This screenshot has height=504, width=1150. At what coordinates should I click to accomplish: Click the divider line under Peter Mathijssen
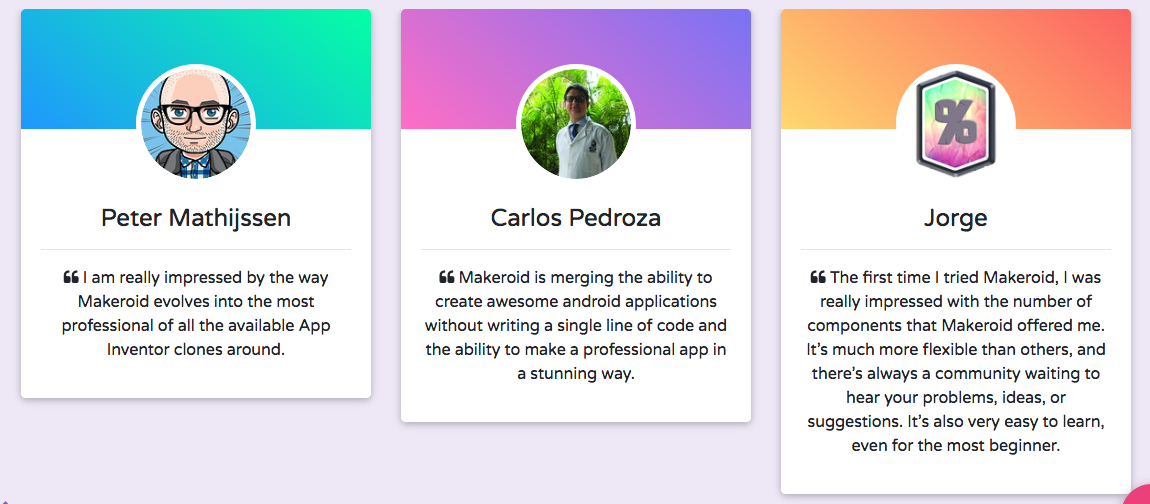pos(196,248)
